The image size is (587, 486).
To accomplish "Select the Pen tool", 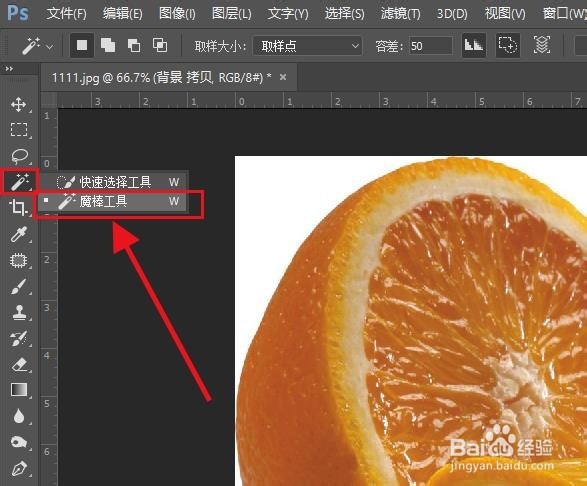I will point(19,469).
